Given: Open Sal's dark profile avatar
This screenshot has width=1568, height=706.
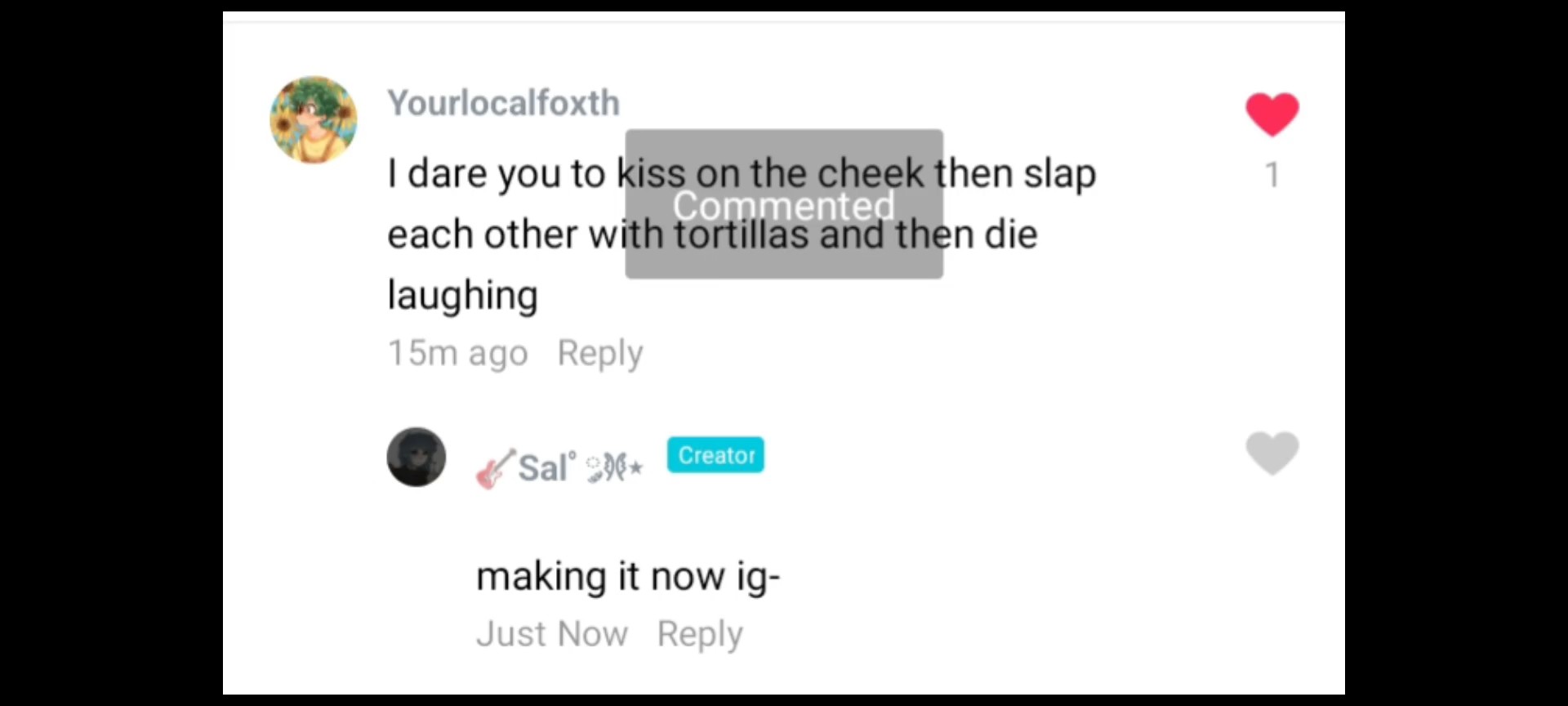Looking at the screenshot, I should [x=416, y=457].
